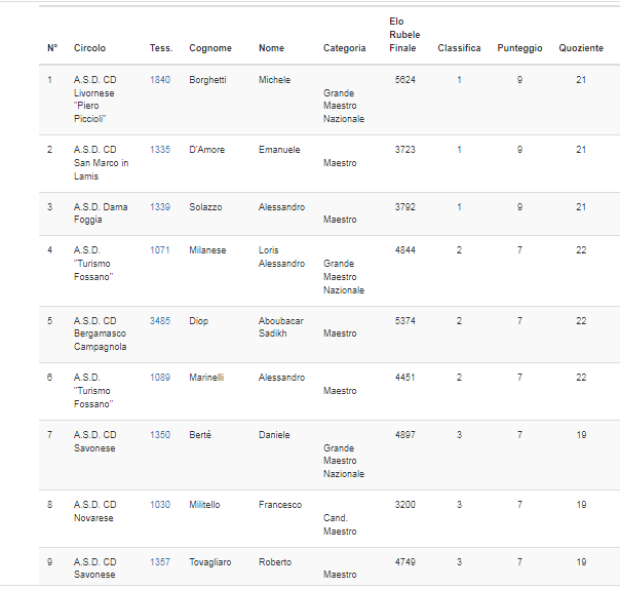Click the Categoria column header
620x589 pixels.
[x=344, y=48]
